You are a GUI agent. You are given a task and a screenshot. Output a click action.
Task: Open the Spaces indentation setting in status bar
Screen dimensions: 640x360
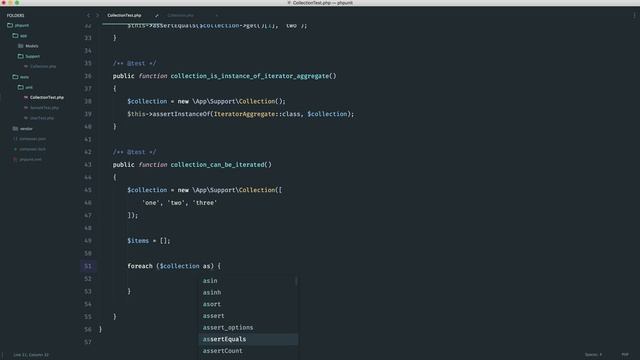point(593,355)
